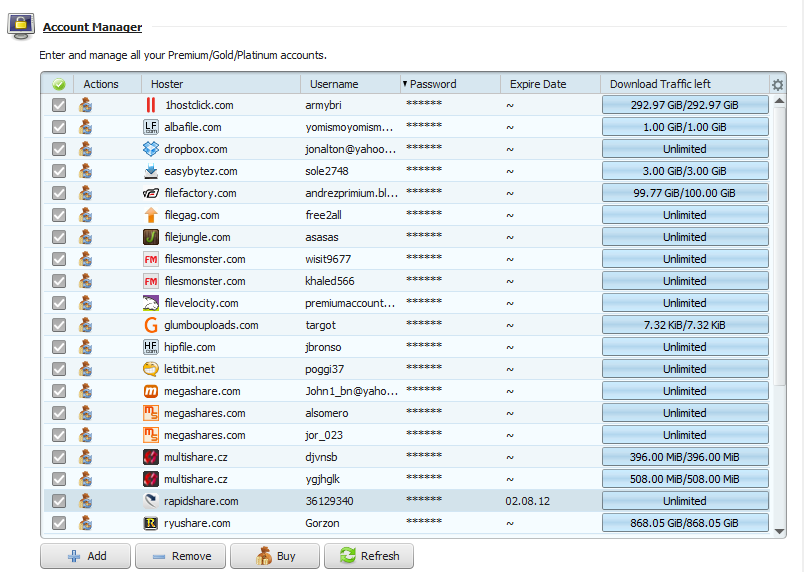
Task: Click the buy icon in the ryushare.com row
Action: 86,523
